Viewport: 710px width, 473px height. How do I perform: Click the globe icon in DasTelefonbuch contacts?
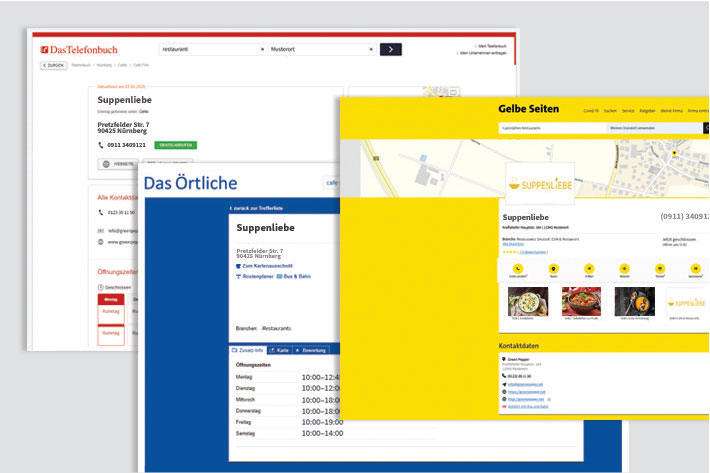(101, 242)
